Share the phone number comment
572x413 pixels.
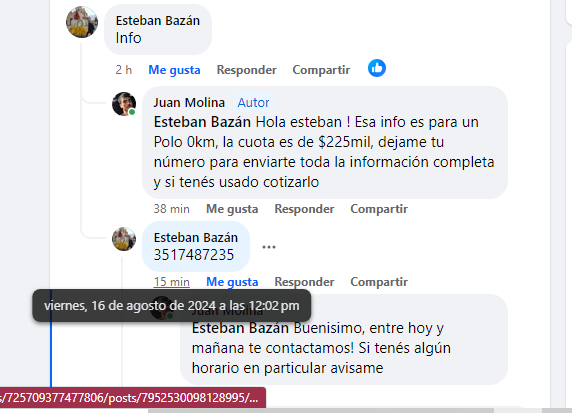tap(379, 282)
